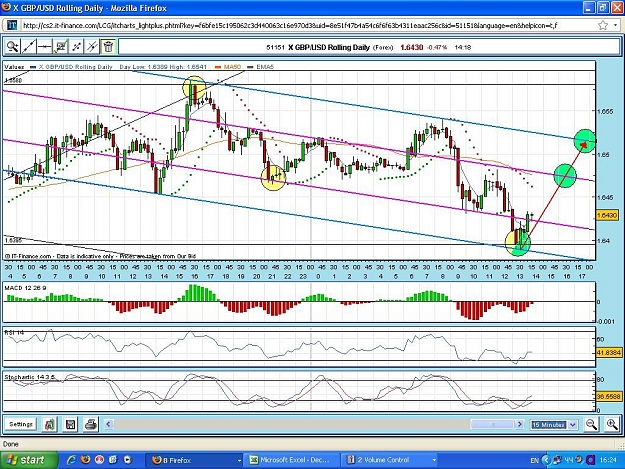Open the 15 Minutes timeframe dropdown
Viewport: 625px width, 469px height.
[554, 425]
